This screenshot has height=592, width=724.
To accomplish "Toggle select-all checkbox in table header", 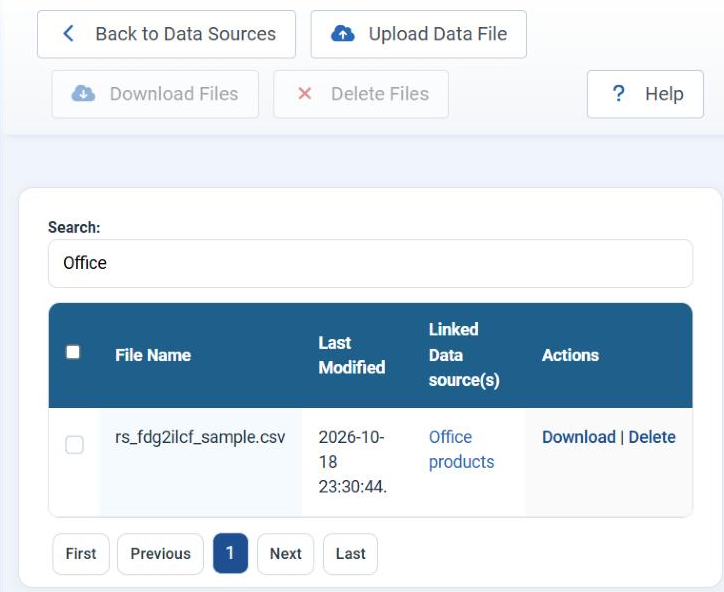I will pyautogui.click(x=73, y=352).
